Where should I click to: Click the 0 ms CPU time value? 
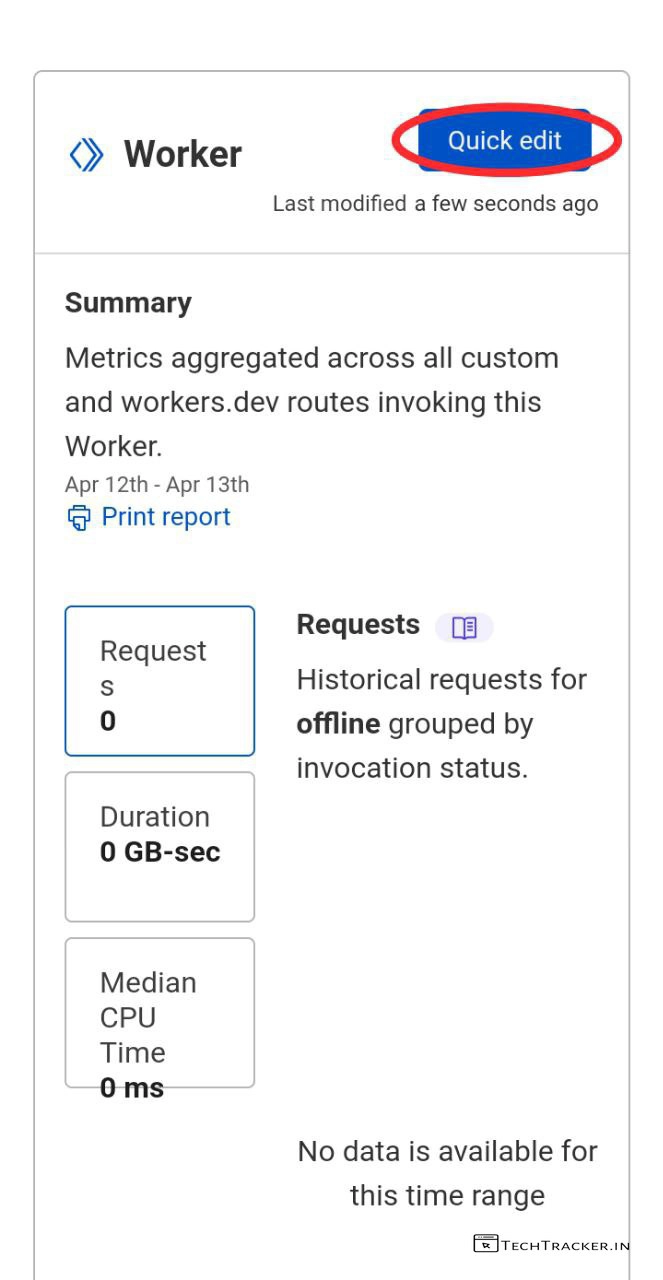(x=132, y=1088)
